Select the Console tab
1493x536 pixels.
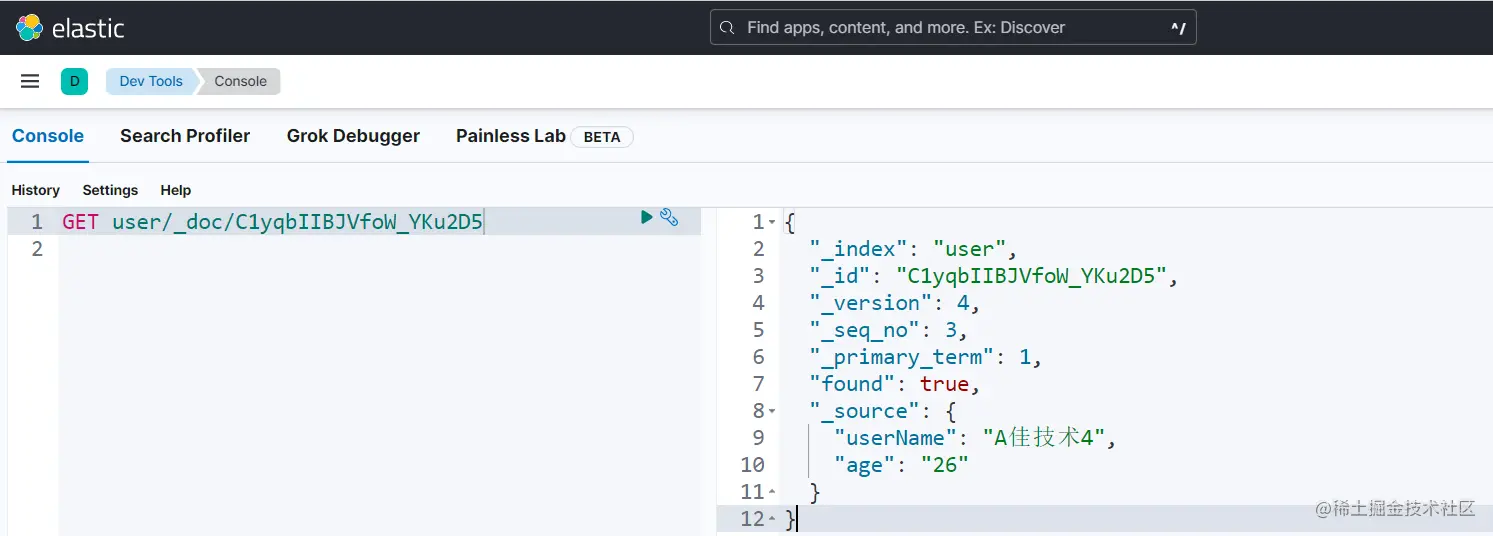point(48,136)
